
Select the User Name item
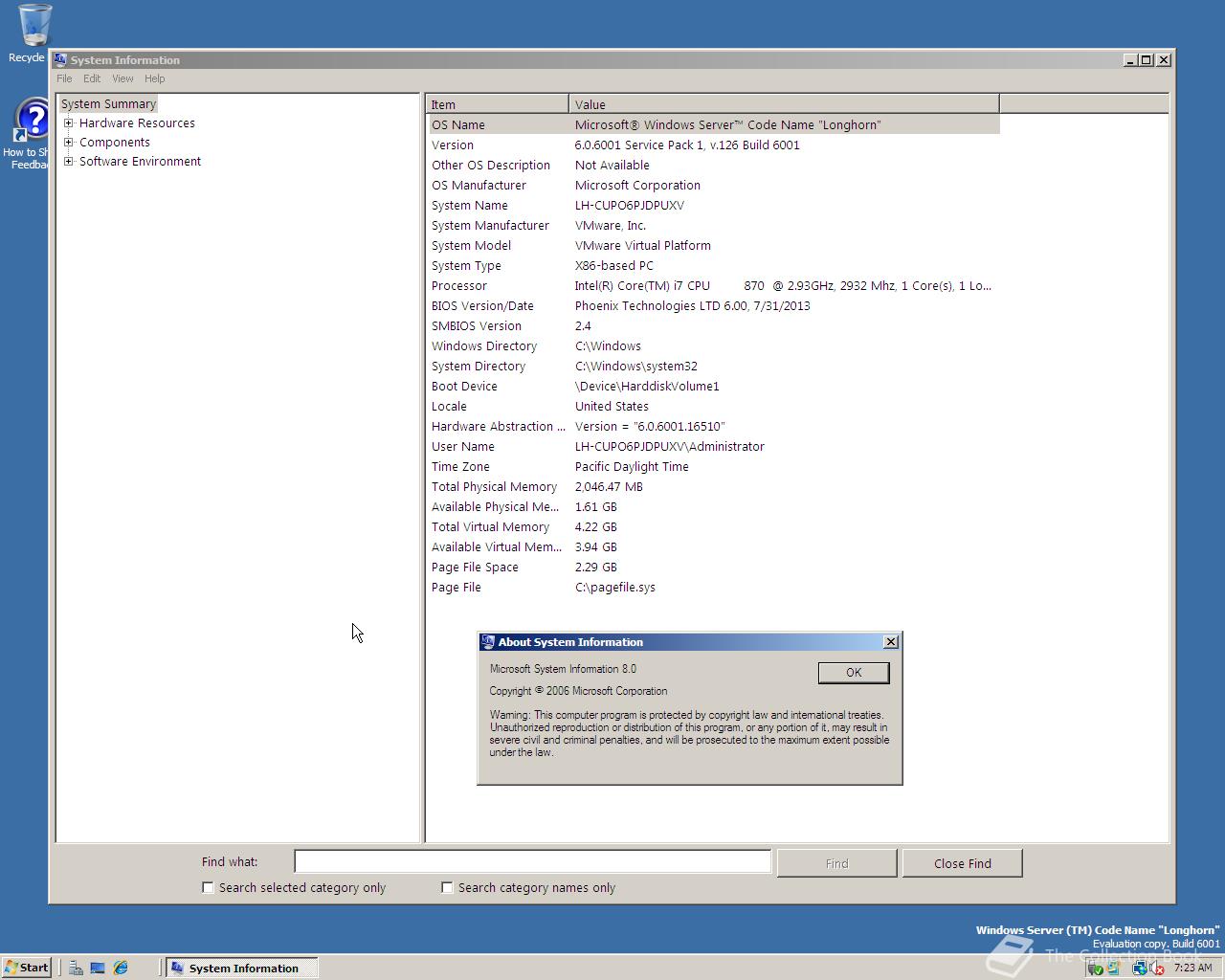click(x=463, y=446)
